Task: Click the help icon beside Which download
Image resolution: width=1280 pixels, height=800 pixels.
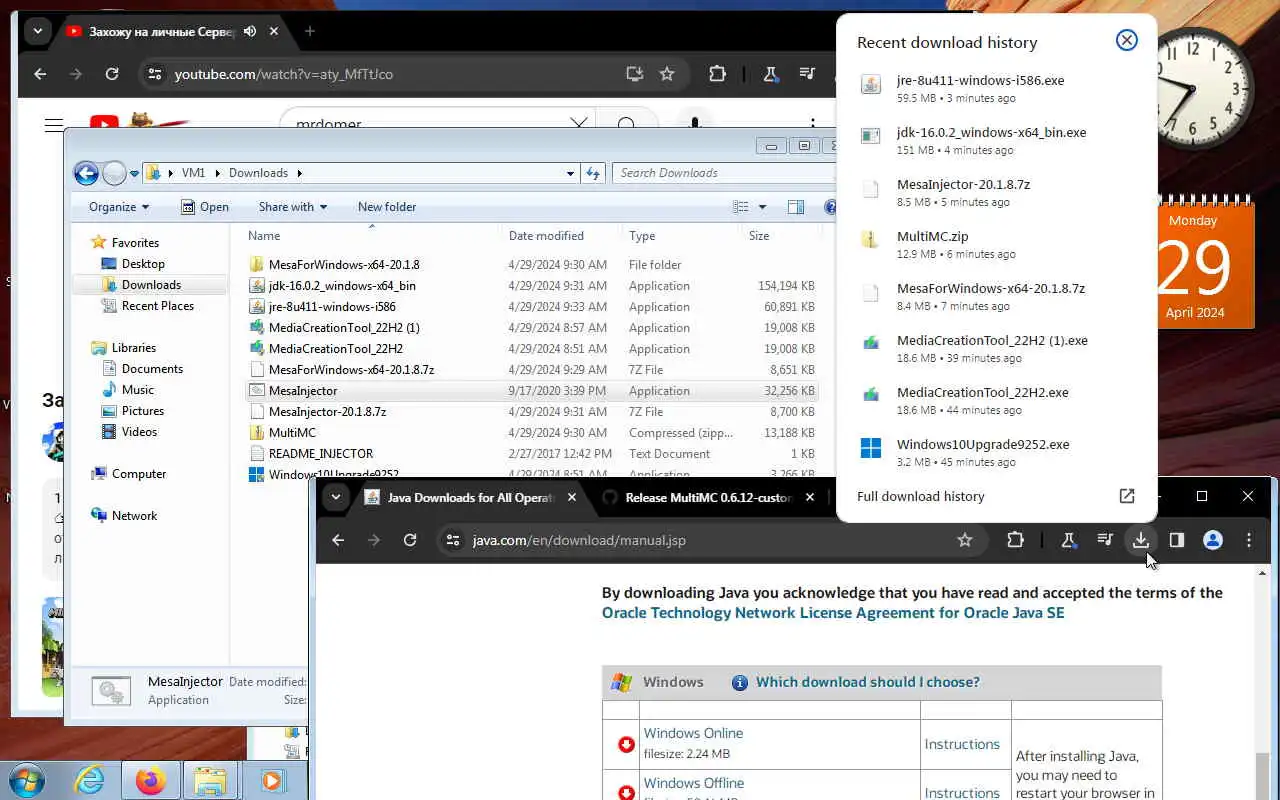Action: [740, 682]
